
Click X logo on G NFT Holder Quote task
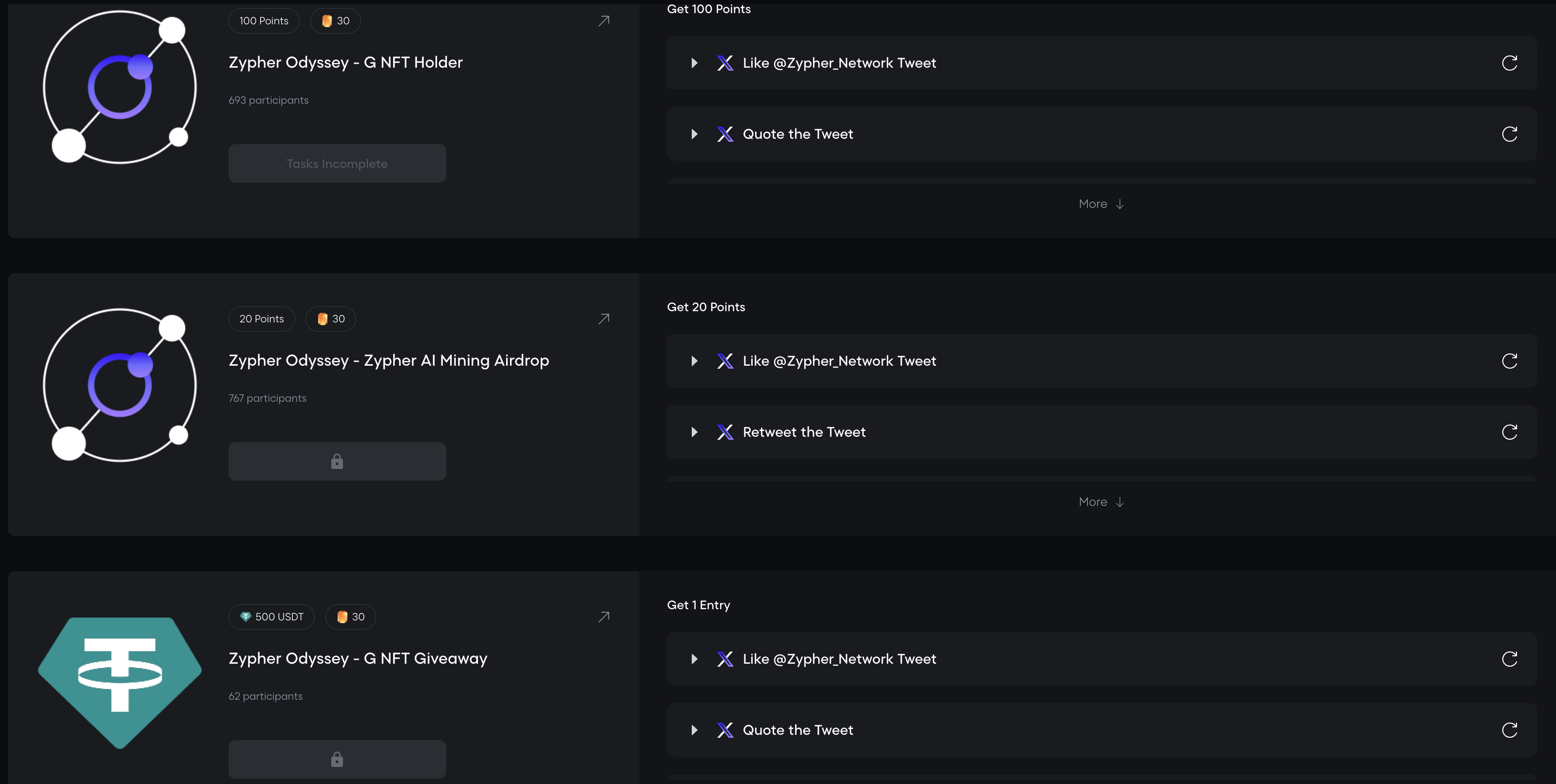coord(725,134)
